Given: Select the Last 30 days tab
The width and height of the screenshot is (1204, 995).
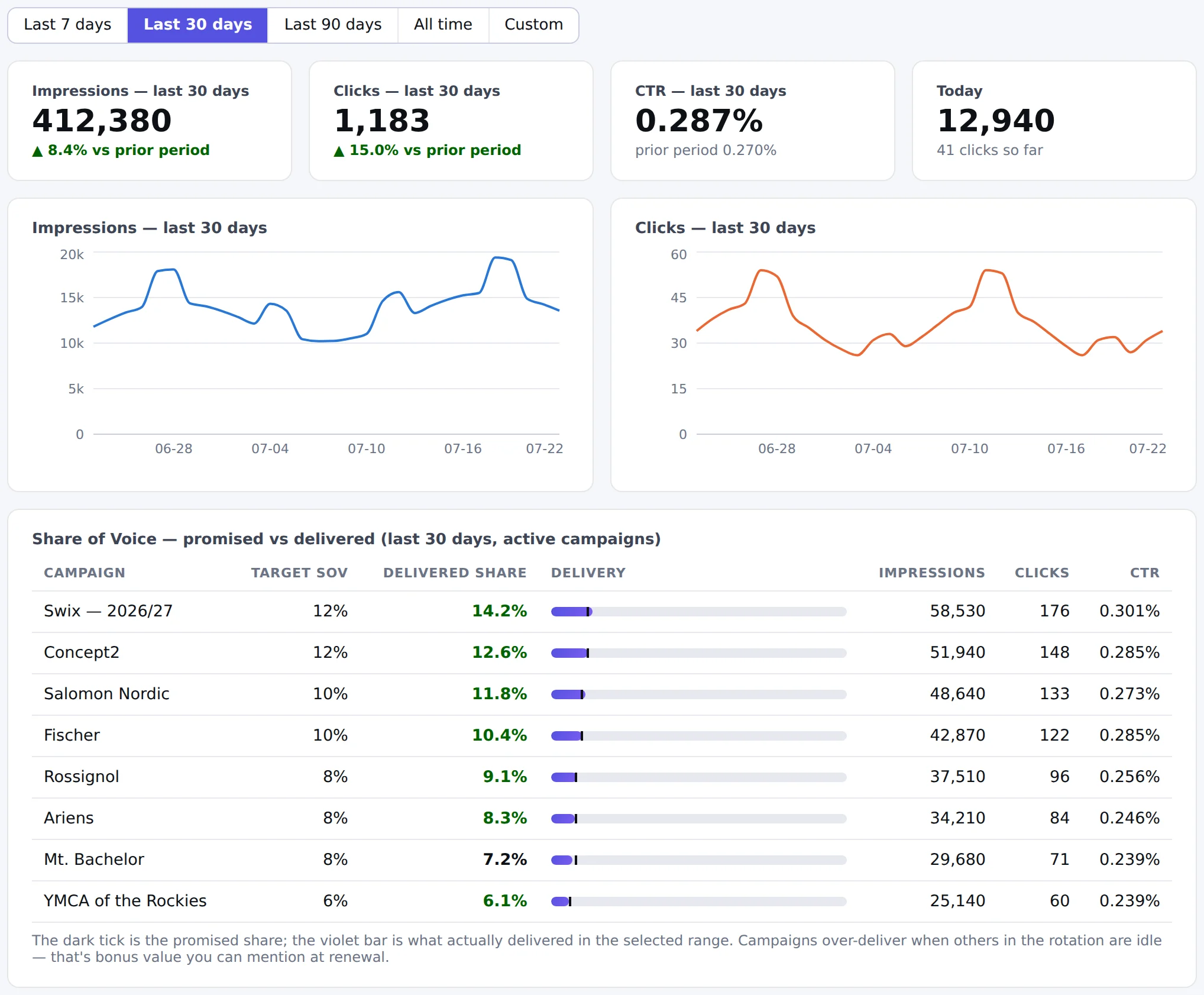Looking at the screenshot, I should [x=198, y=25].
